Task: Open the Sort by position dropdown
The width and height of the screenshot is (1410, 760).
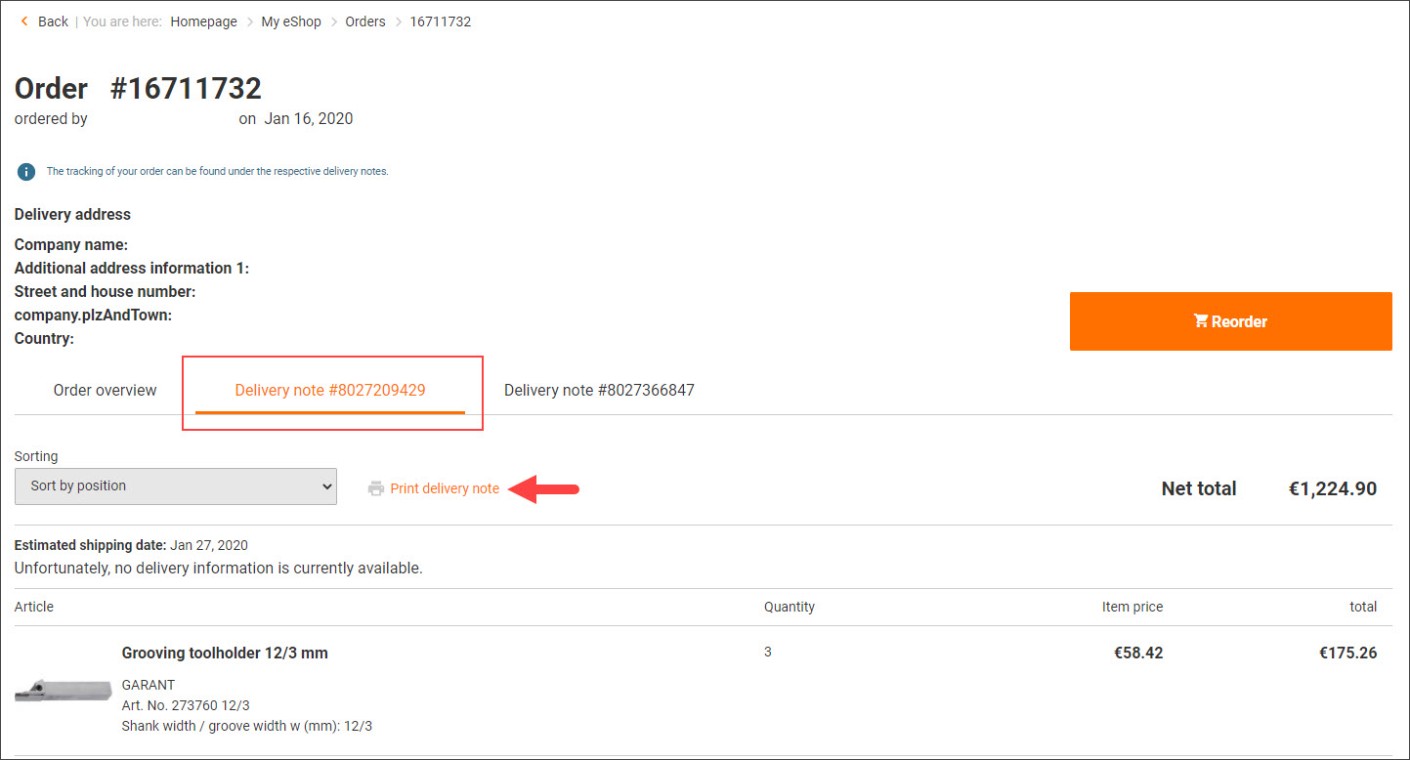Action: pos(175,486)
